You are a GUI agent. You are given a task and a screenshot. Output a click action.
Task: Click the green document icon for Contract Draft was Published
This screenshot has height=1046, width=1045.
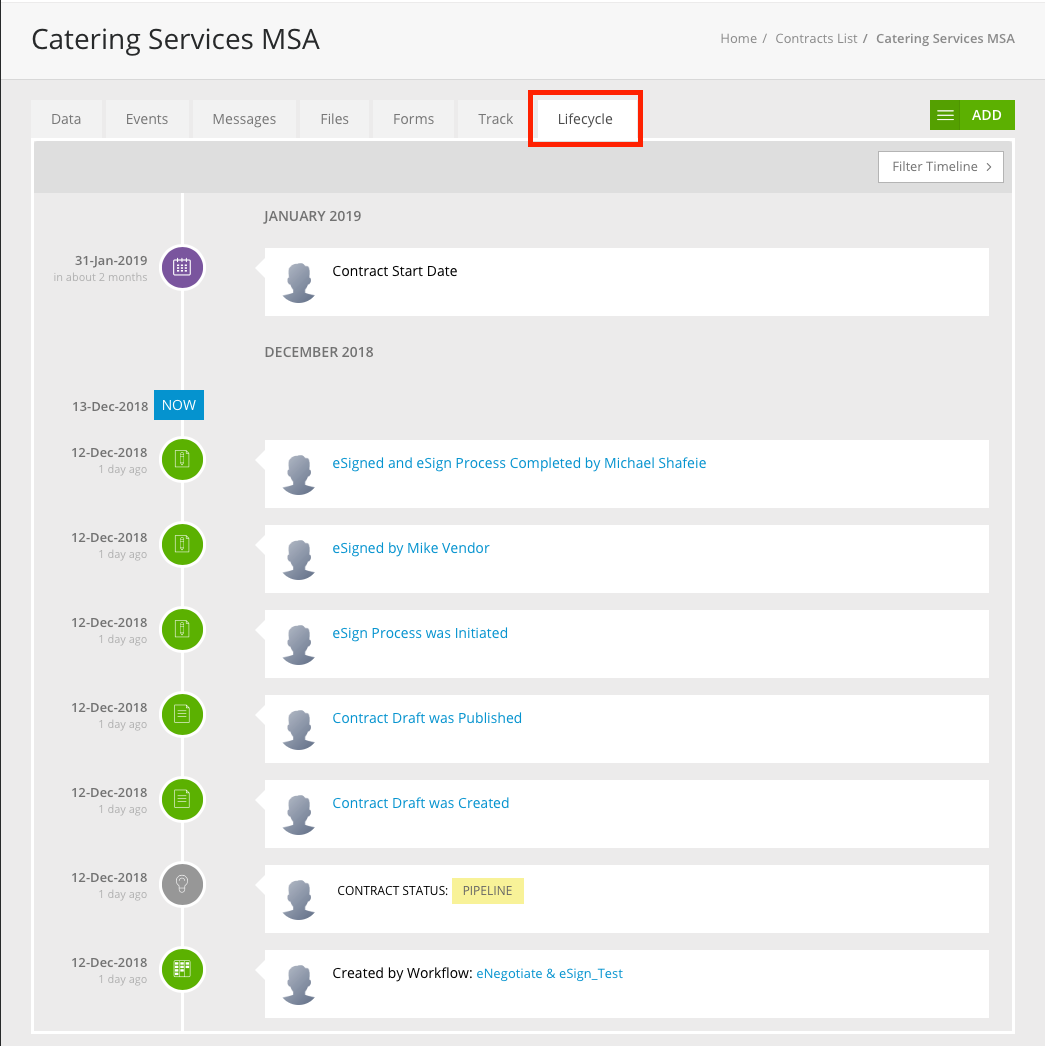[x=182, y=714]
